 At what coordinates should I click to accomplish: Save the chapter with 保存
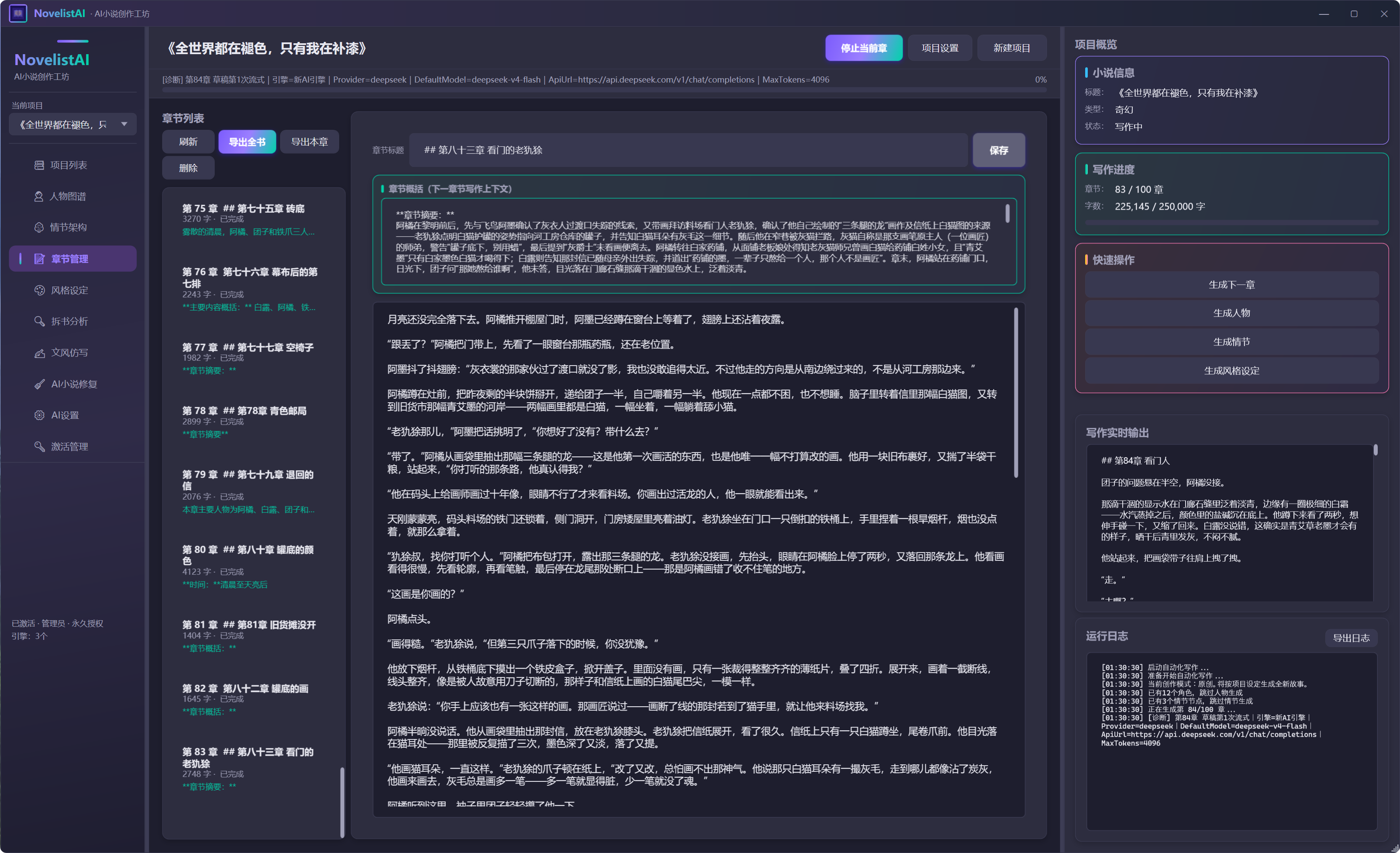coord(999,150)
